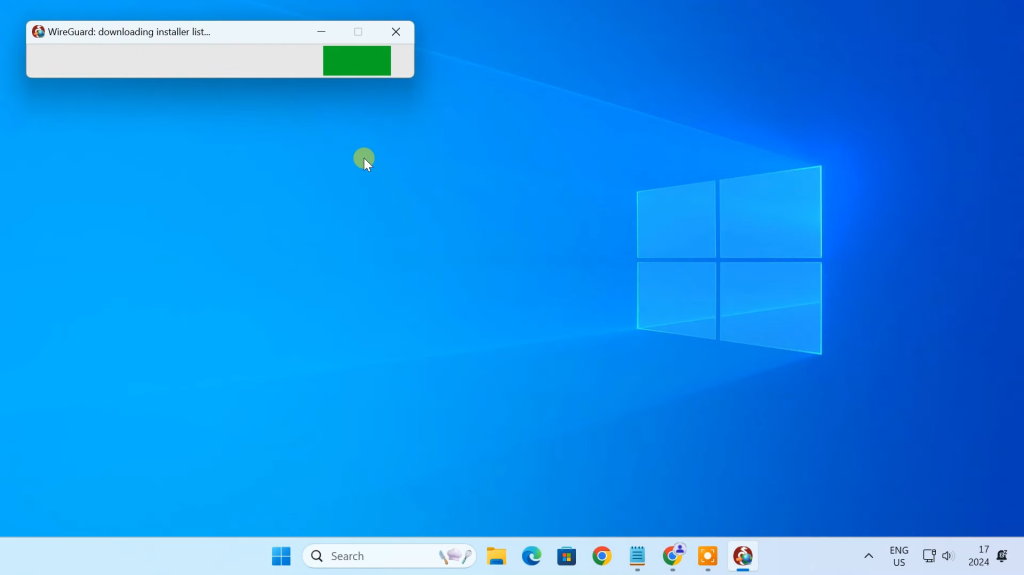Open Microsoft Edge from the taskbar
Screen dimensions: 1024x575
pyautogui.click(x=531, y=556)
